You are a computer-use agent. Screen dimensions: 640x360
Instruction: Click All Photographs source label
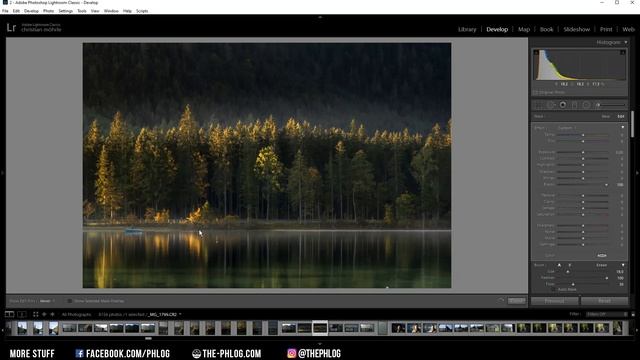[x=76, y=314]
